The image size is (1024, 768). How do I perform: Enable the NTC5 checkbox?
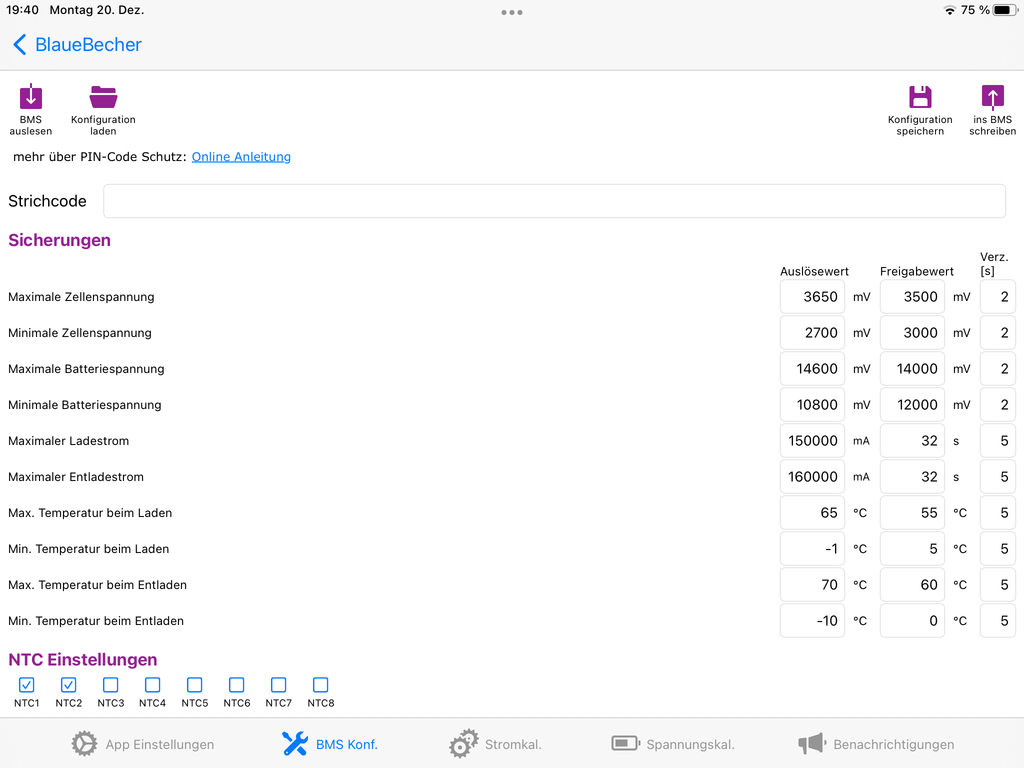(x=195, y=684)
